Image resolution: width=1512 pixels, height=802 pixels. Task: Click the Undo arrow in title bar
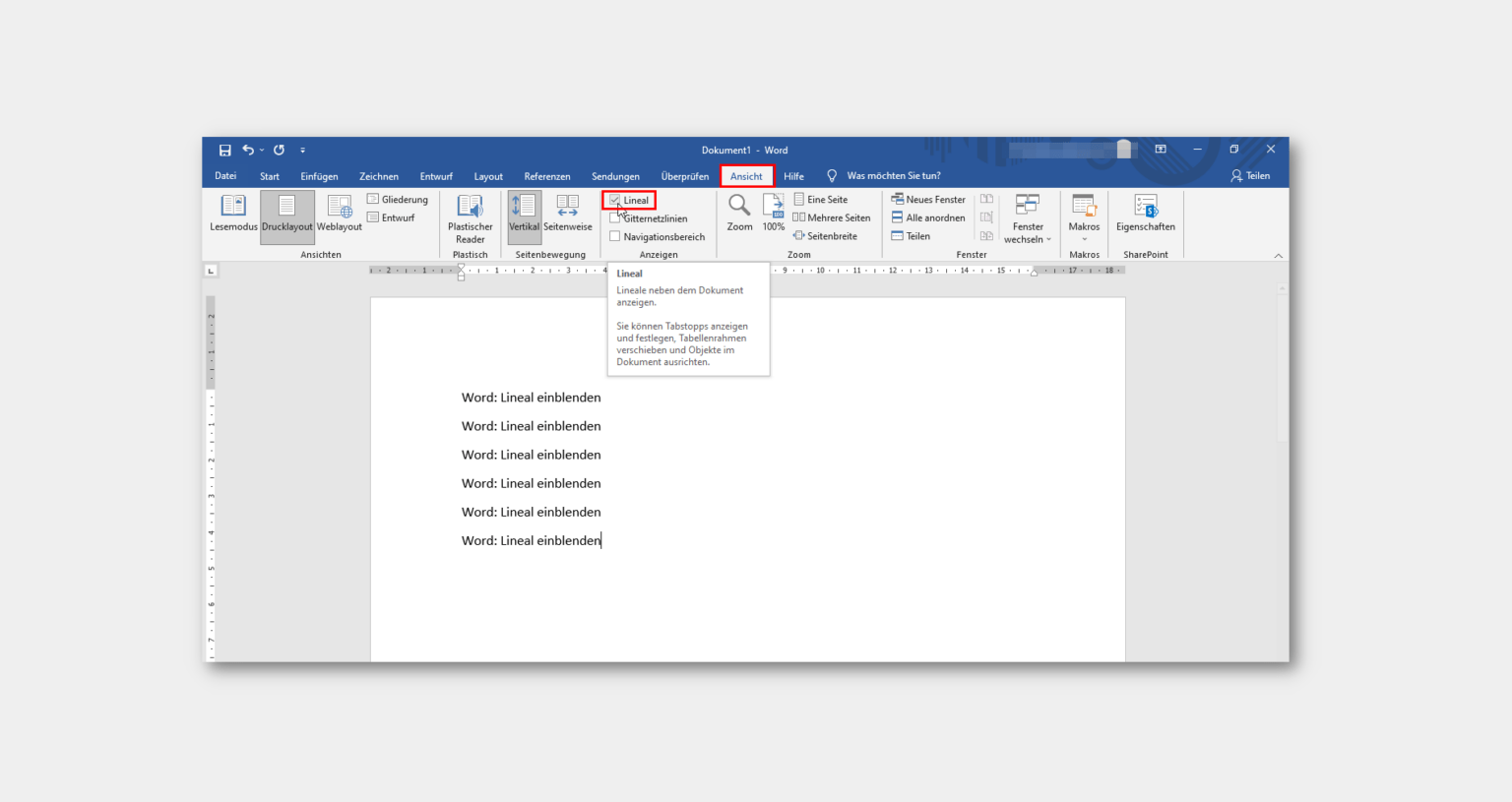(x=248, y=151)
